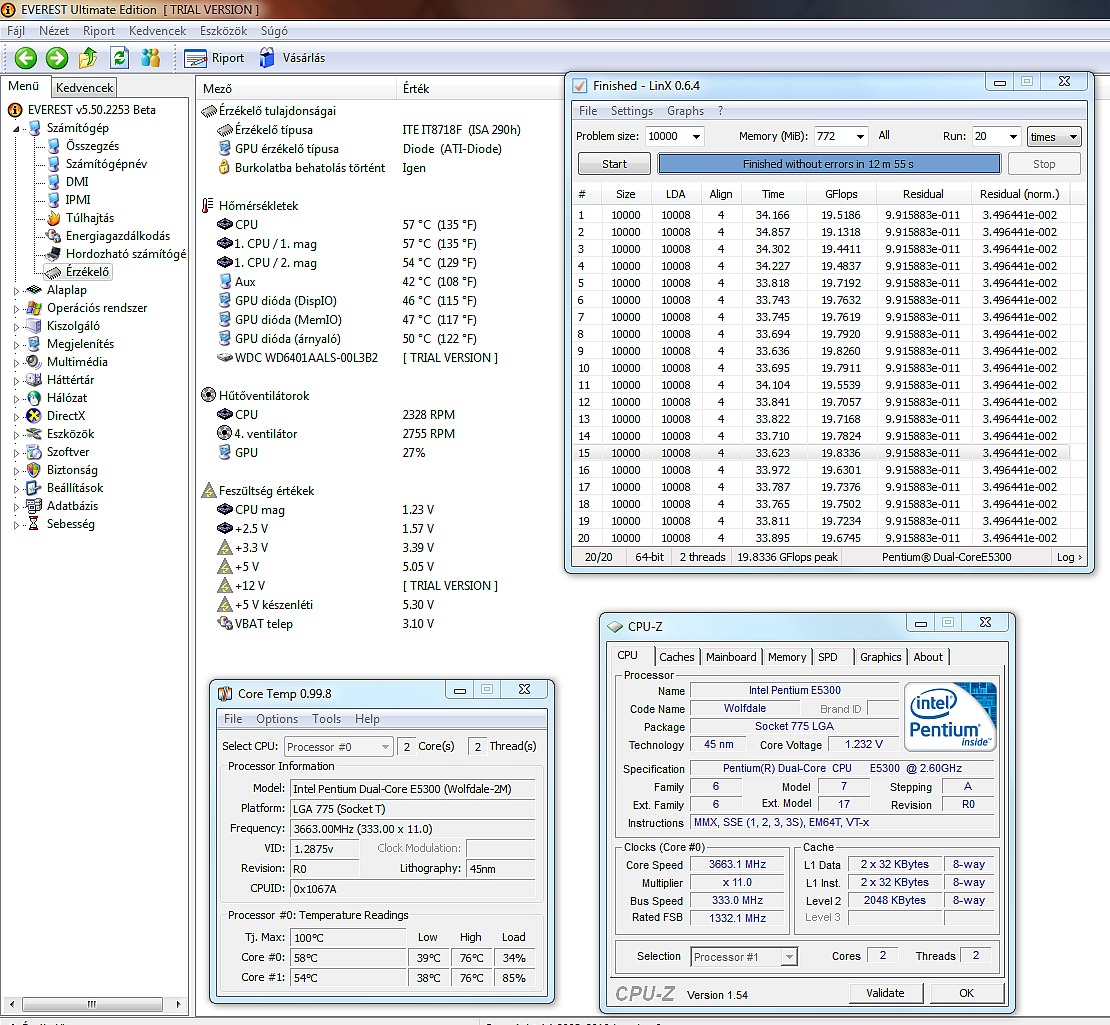Open LinX Problem size dropdown
This screenshot has width=1110, height=1025.
(697, 137)
